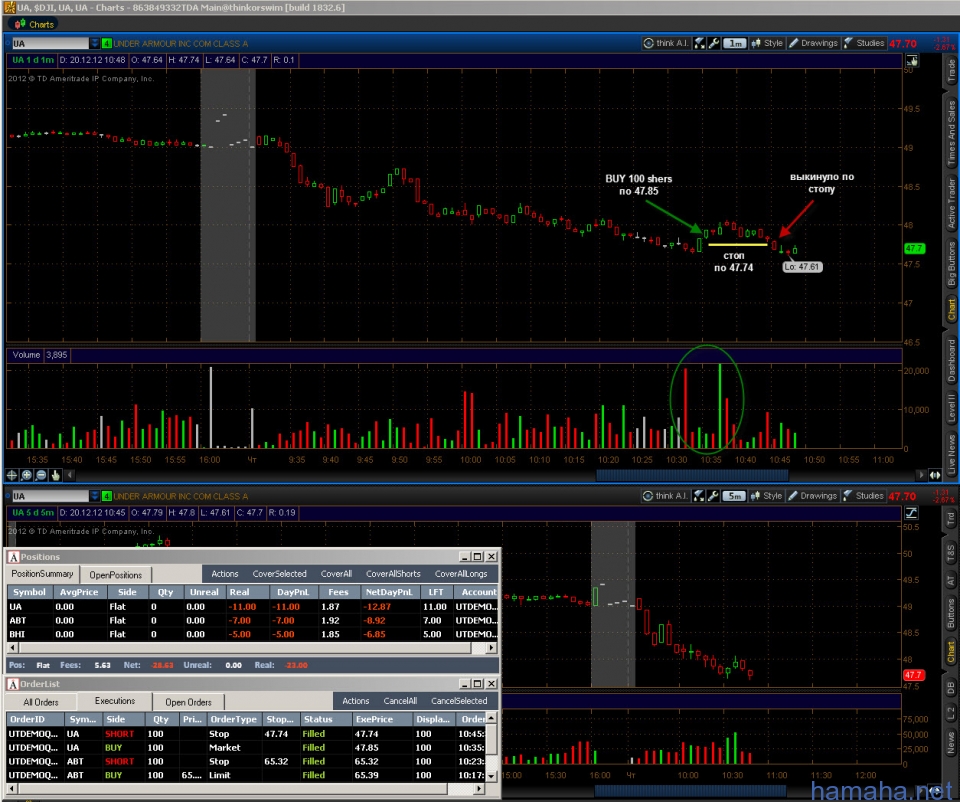Viewport: 960px width, 802px height.
Task: Click the crosshair pan tool under the upper chart
Action: point(13,475)
